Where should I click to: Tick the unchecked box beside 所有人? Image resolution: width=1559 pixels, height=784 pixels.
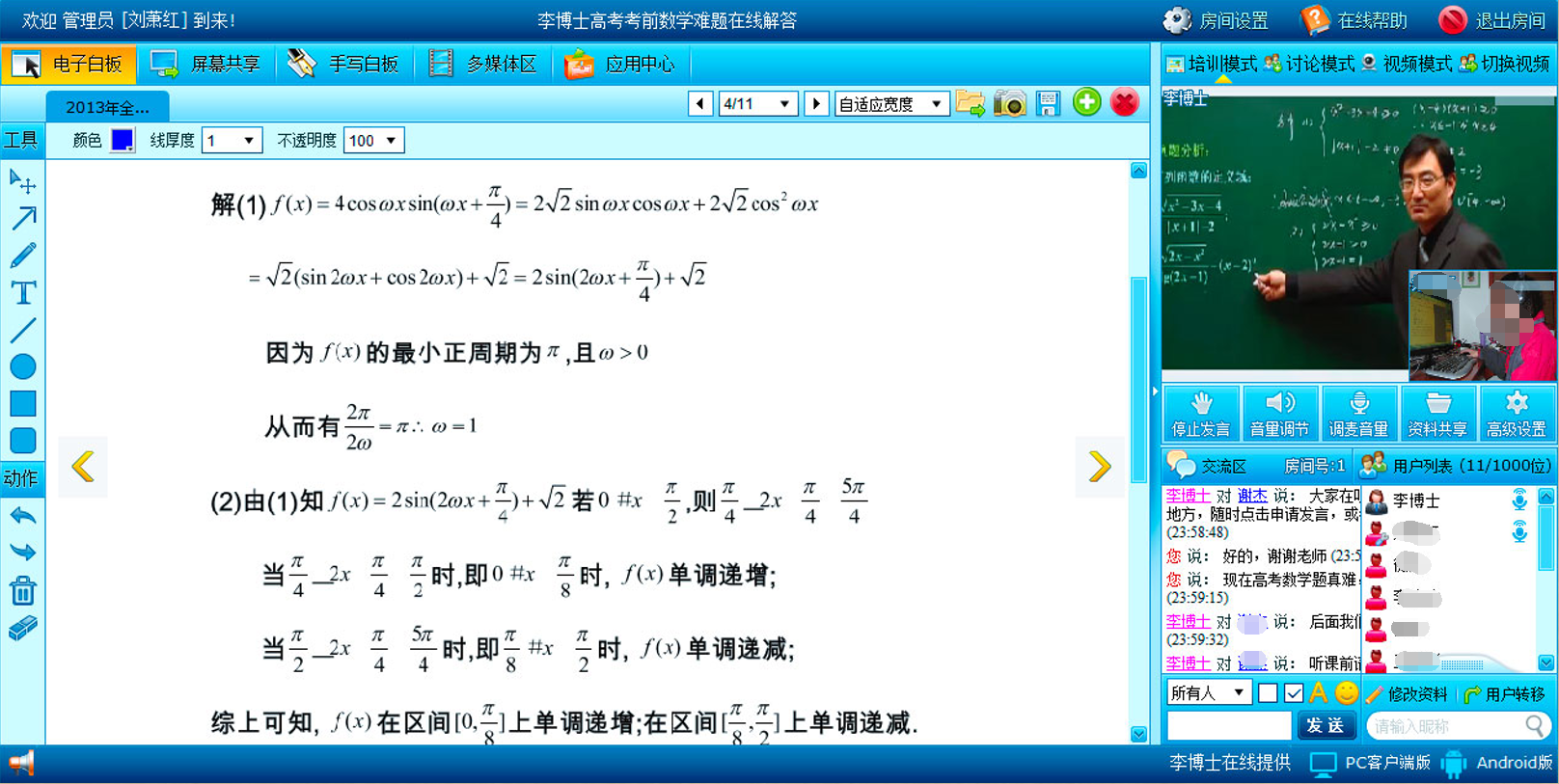1268,693
